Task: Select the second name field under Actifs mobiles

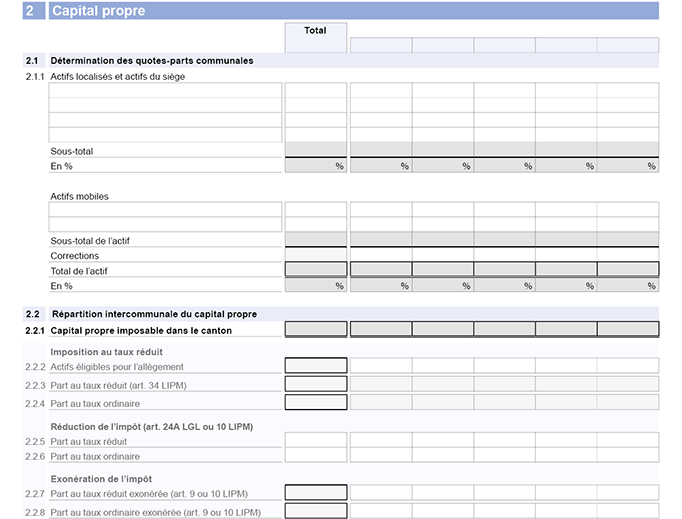Action: click(166, 225)
